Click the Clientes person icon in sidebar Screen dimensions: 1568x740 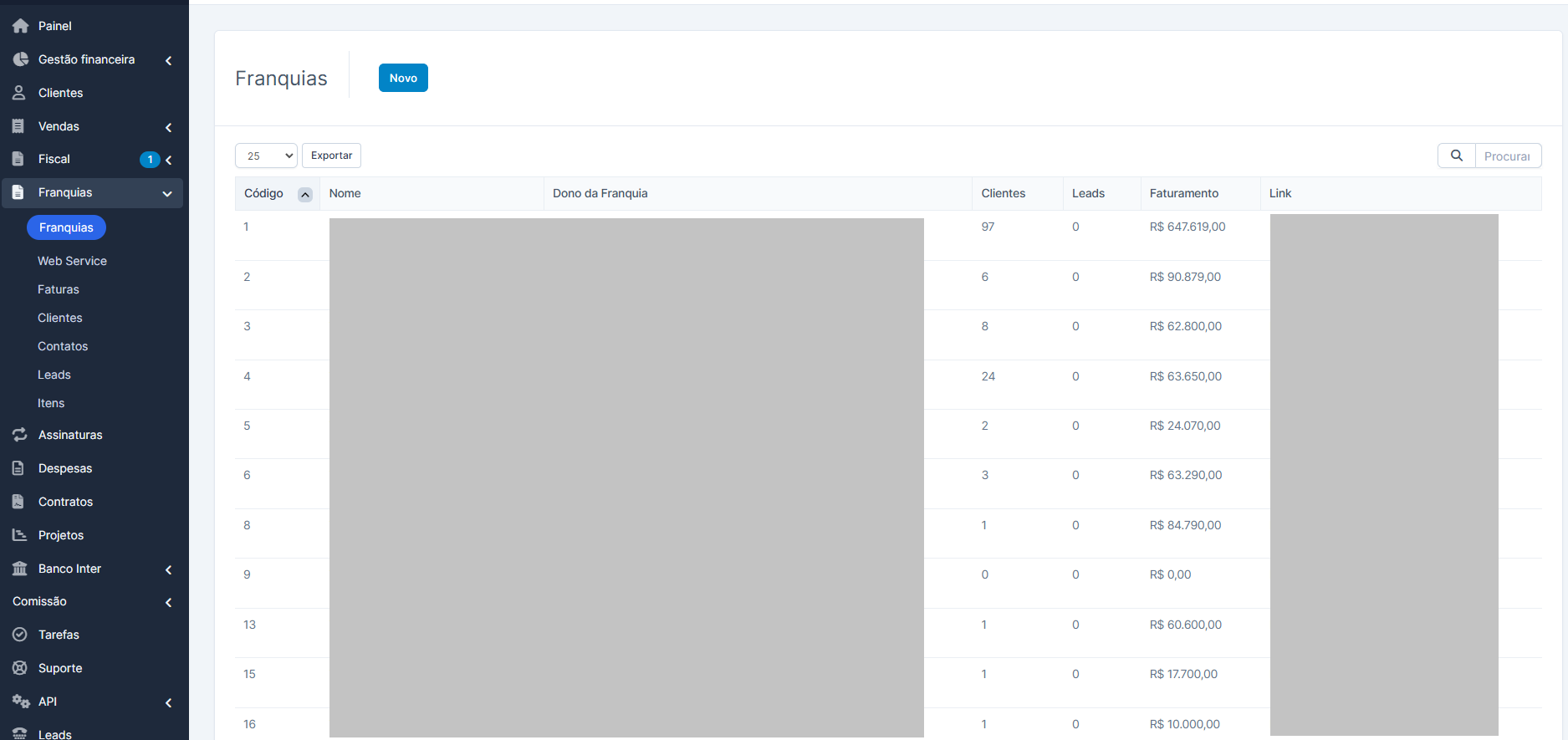click(x=18, y=93)
